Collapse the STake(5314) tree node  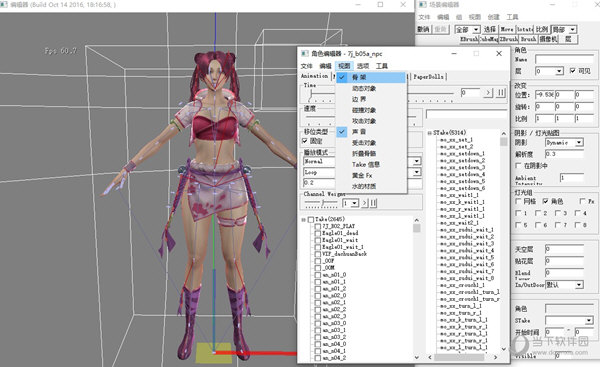coord(430,133)
